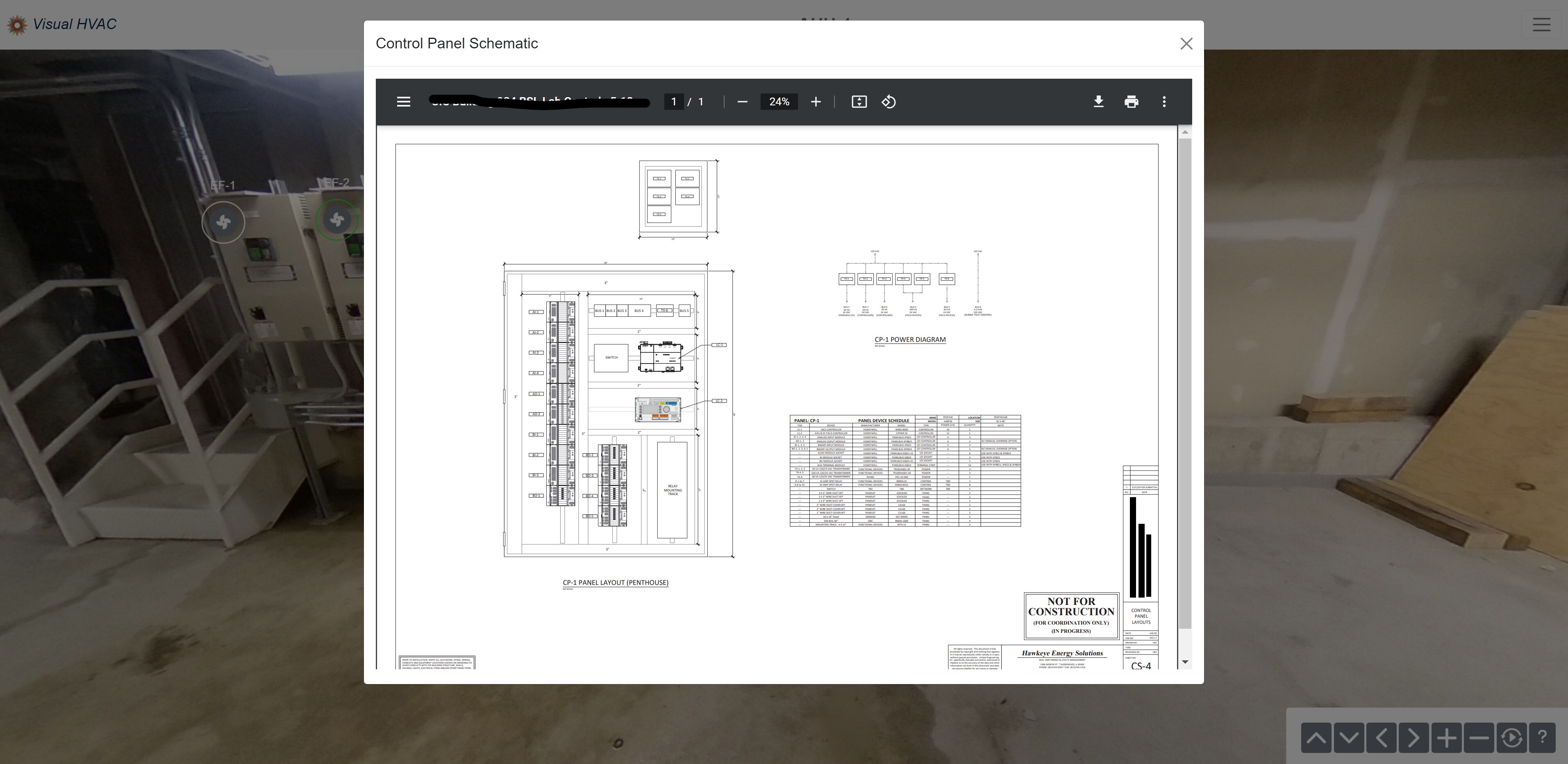Pan the panorama view left
The height and width of the screenshot is (764, 1568).
click(x=1381, y=738)
